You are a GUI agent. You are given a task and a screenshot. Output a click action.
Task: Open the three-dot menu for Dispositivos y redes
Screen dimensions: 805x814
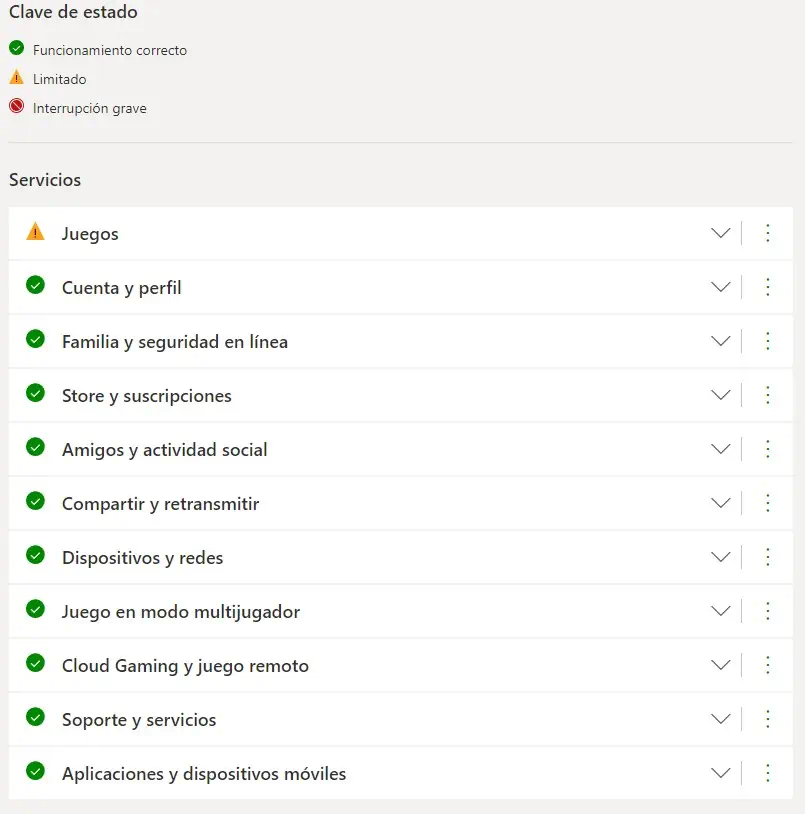tap(768, 557)
